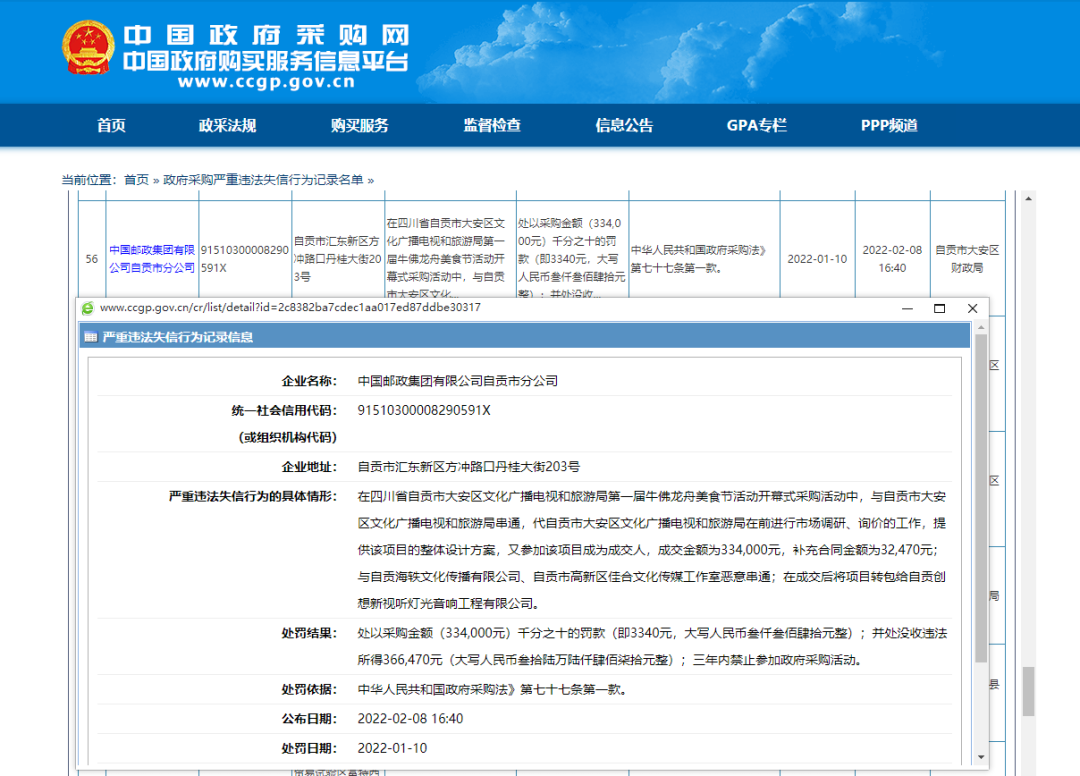Go to 监督检查 in navigation bar
The height and width of the screenshot is (776, 1080).
pyautogui.click(x=491, y=125)
